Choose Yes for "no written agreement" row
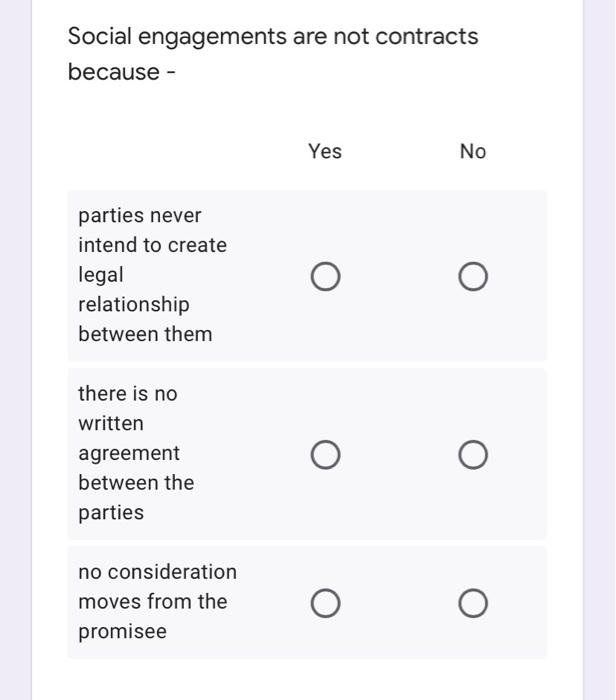Image resolution: width=616 pixels, height=700 pixels. point(325,456)
